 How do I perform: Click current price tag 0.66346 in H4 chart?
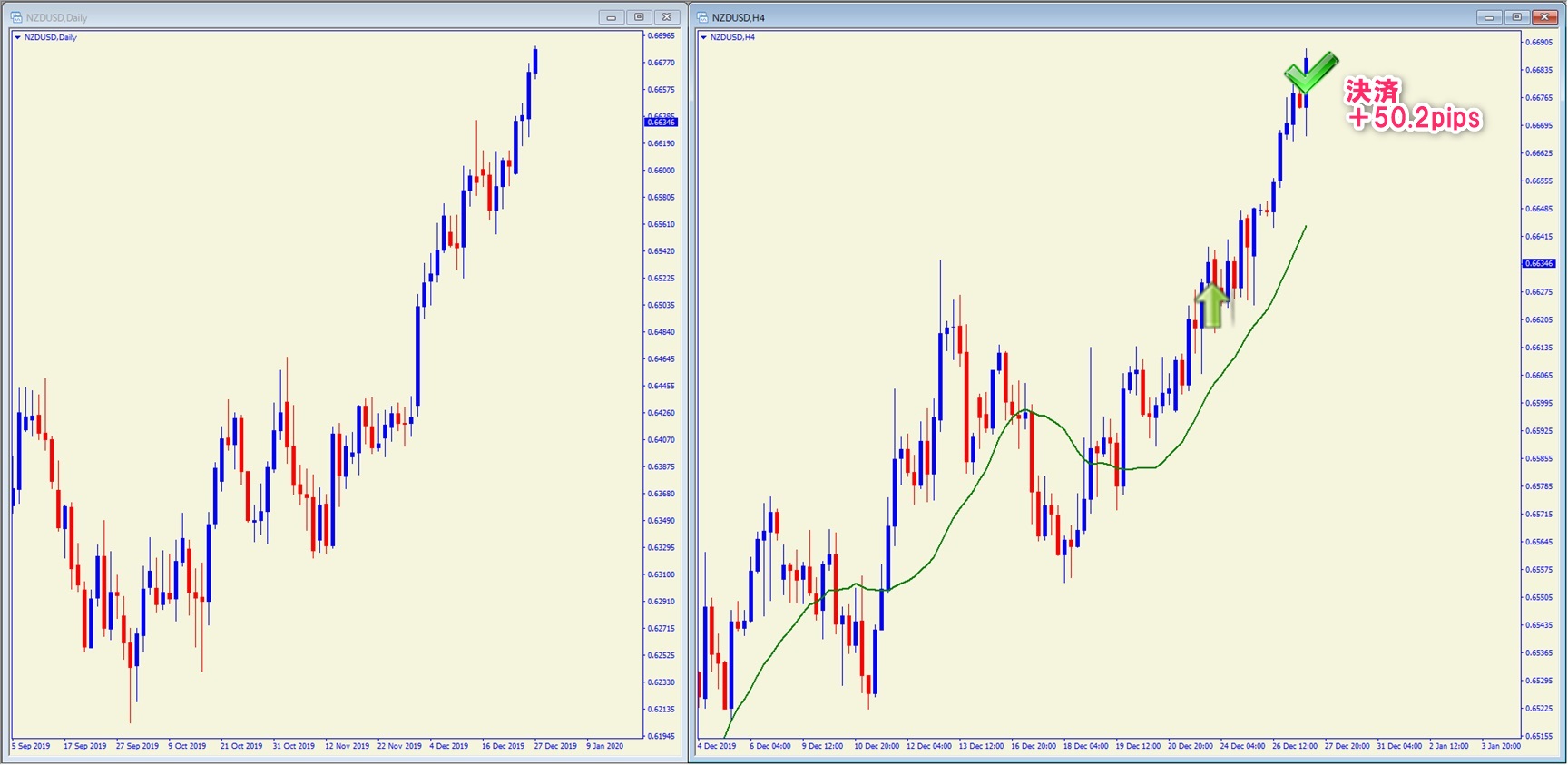(x=1538, y=263)
